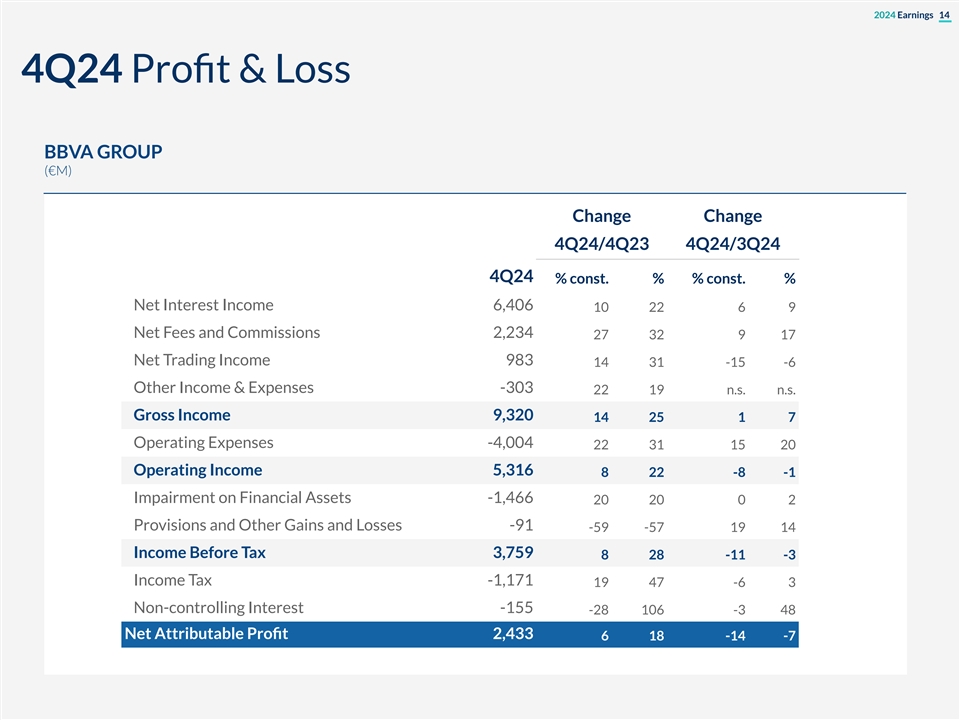Click Net Fees and Commissions value 2,234
This screenshot has height=720, width=960.
[507, 333]
